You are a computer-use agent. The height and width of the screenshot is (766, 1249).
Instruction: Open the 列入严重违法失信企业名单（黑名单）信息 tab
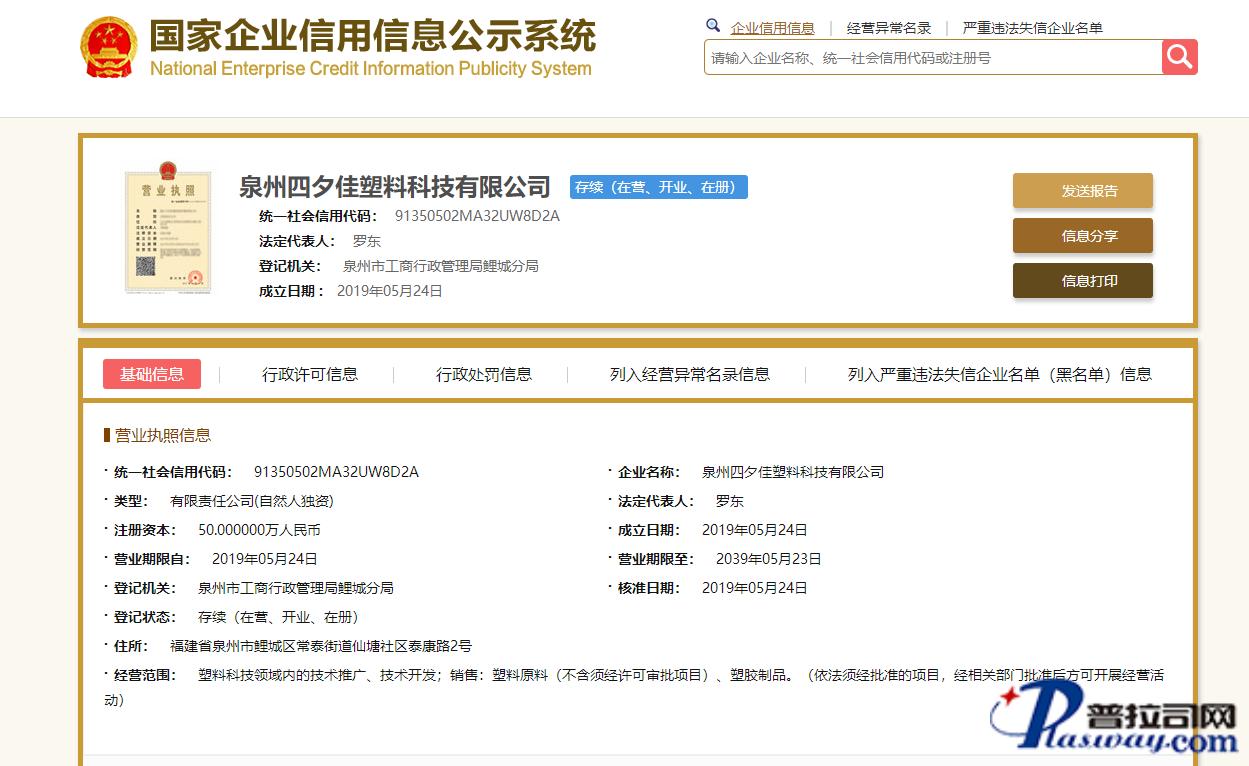click(999, 374)
